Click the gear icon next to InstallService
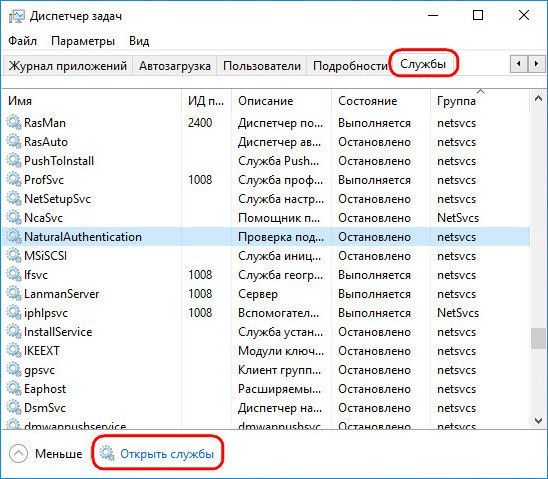 tap(14, 332)
